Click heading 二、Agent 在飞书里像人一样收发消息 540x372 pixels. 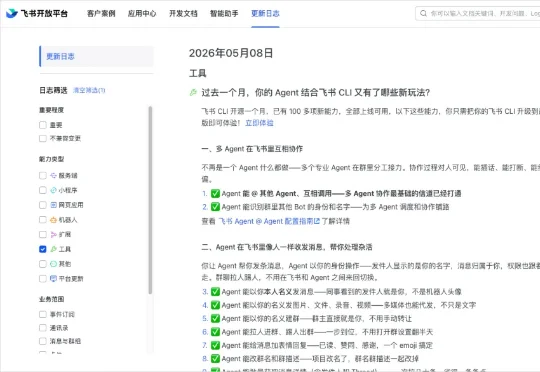pyautogui.click(x=287, y=247)
